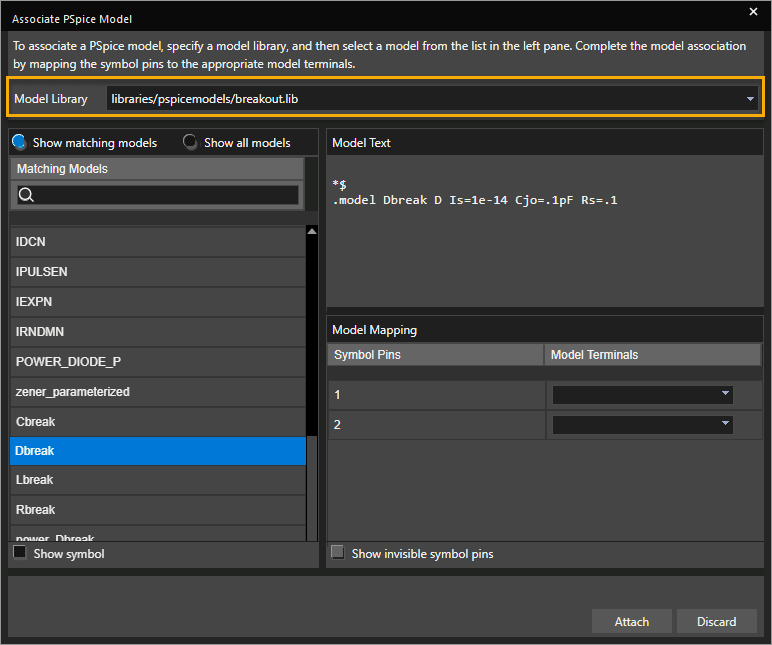The width and height of the screenshot is (772, 645).
Task: Select IDCN model in list
Action: (158, 242)
